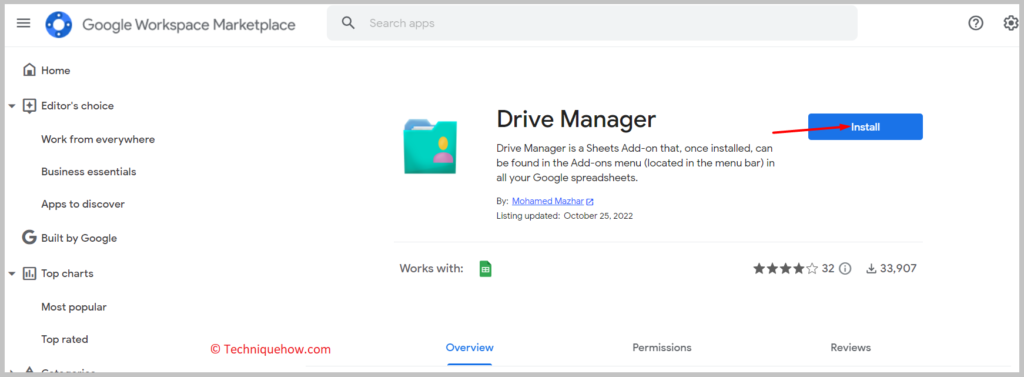This screenshot has width=1024, height=377.
Task: Switch to the Overview tab
Action: (470, 348)
